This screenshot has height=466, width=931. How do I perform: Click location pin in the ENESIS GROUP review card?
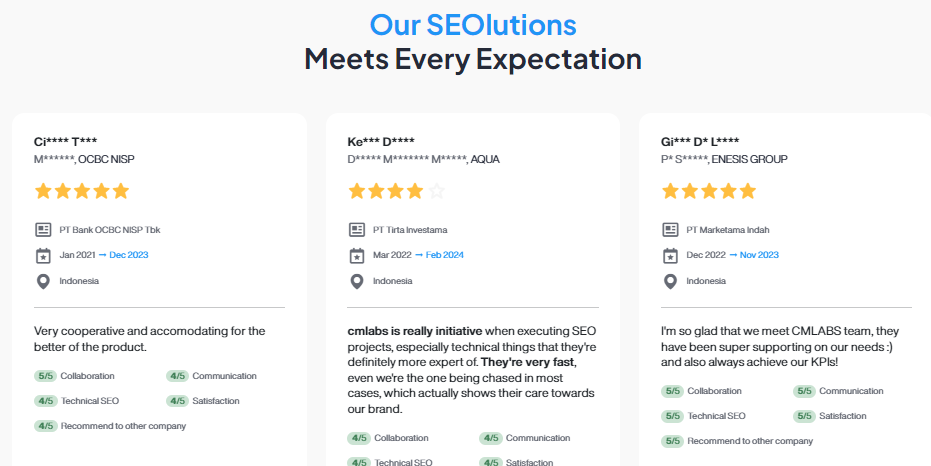click(x=670, y=281)
